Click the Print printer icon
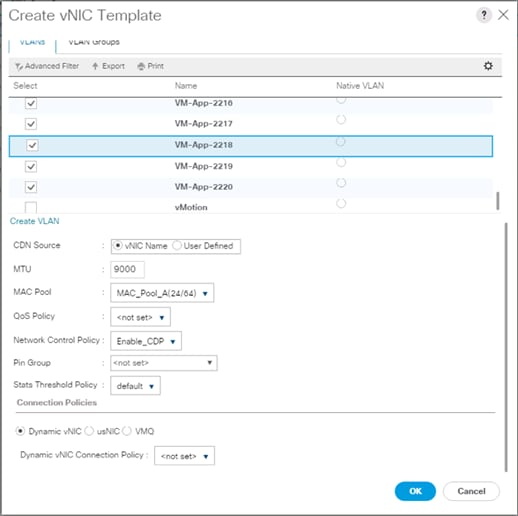This screenshot has width=518, height=516. pyautogui.click(x=141, y=66)
